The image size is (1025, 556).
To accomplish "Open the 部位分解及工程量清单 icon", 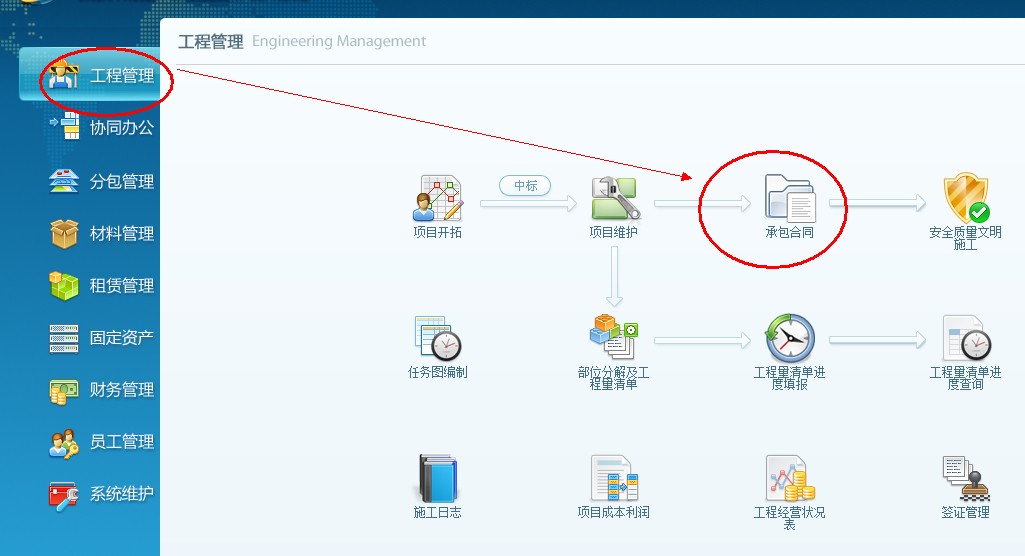I will 614,338.
